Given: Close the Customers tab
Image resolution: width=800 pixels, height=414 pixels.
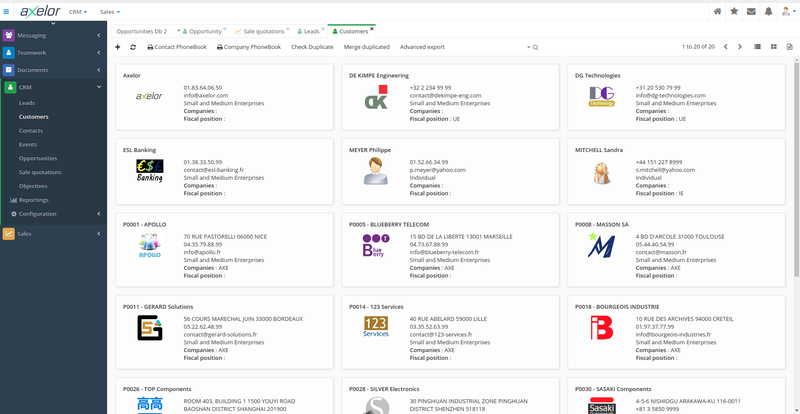Looking at the screenshot, I should click(372, 29).
